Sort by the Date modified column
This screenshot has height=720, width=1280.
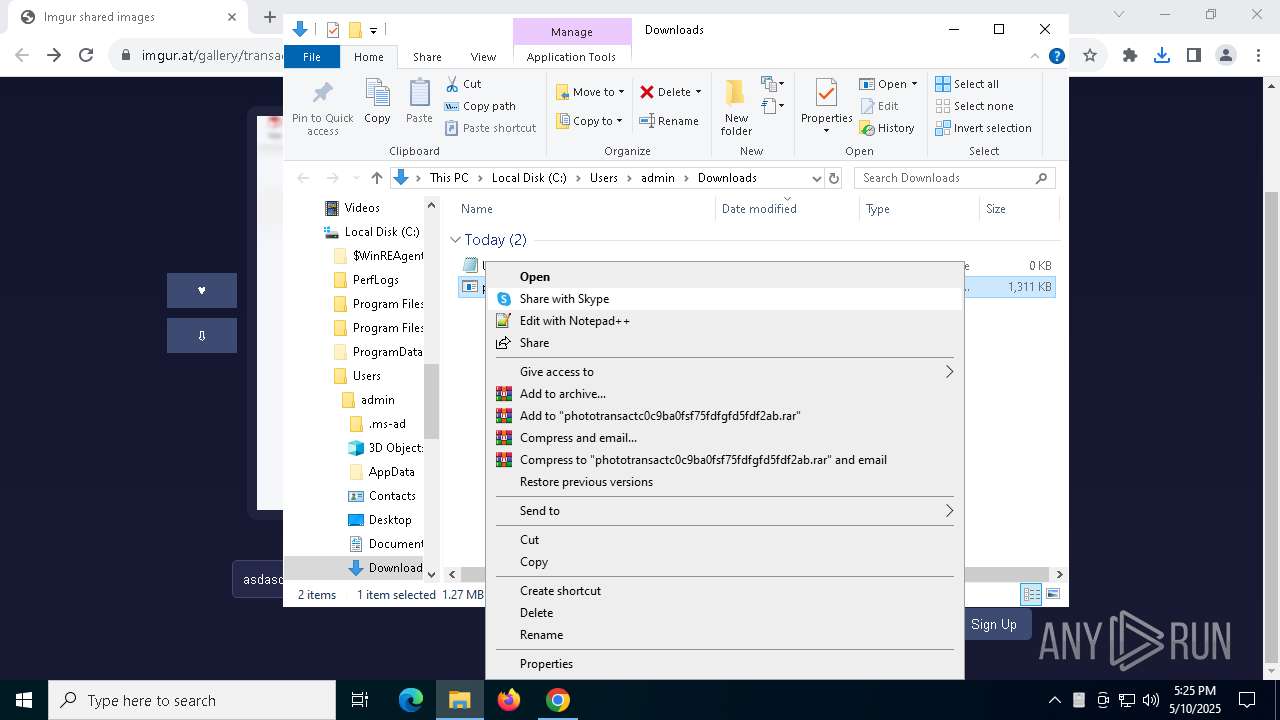pos(759,209)
